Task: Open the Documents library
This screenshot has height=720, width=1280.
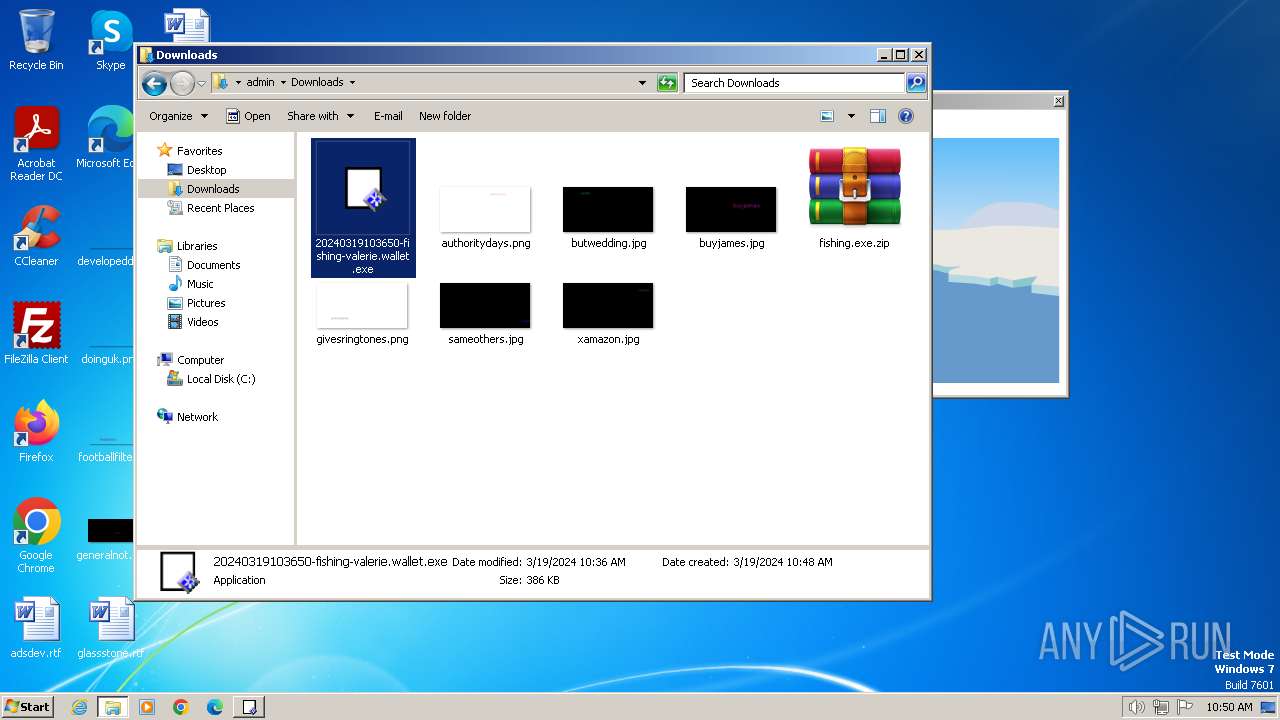Action: click(x=213, y=265)
